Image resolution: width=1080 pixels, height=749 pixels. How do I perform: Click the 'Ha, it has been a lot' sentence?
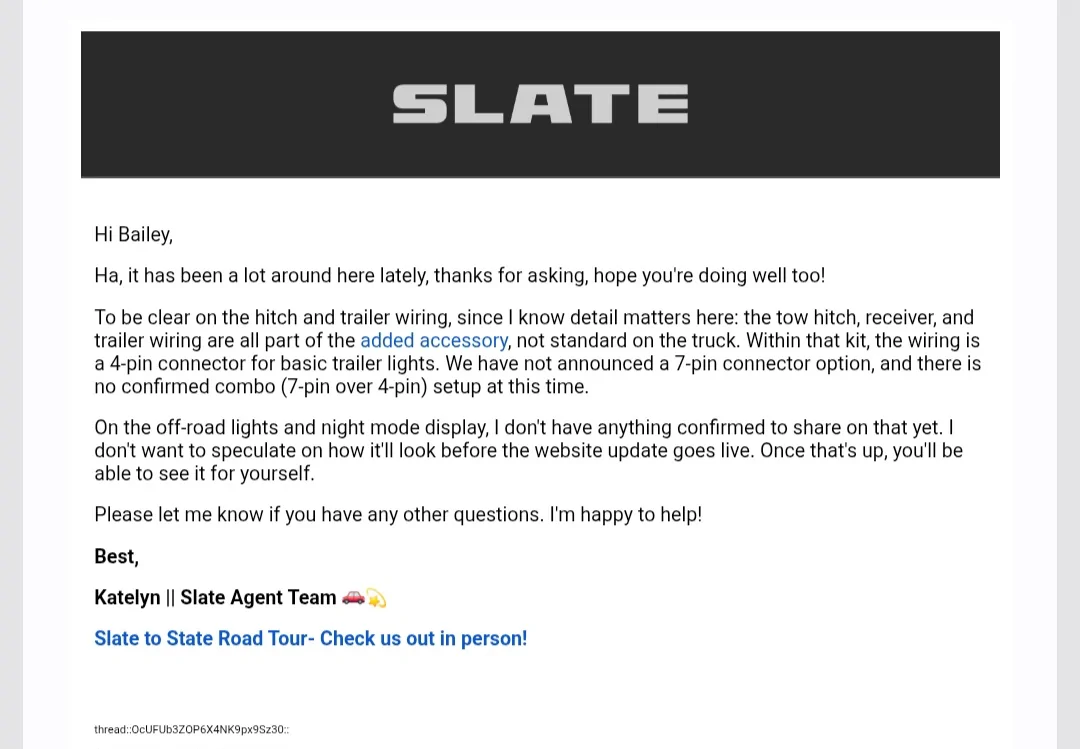[459, 276]
